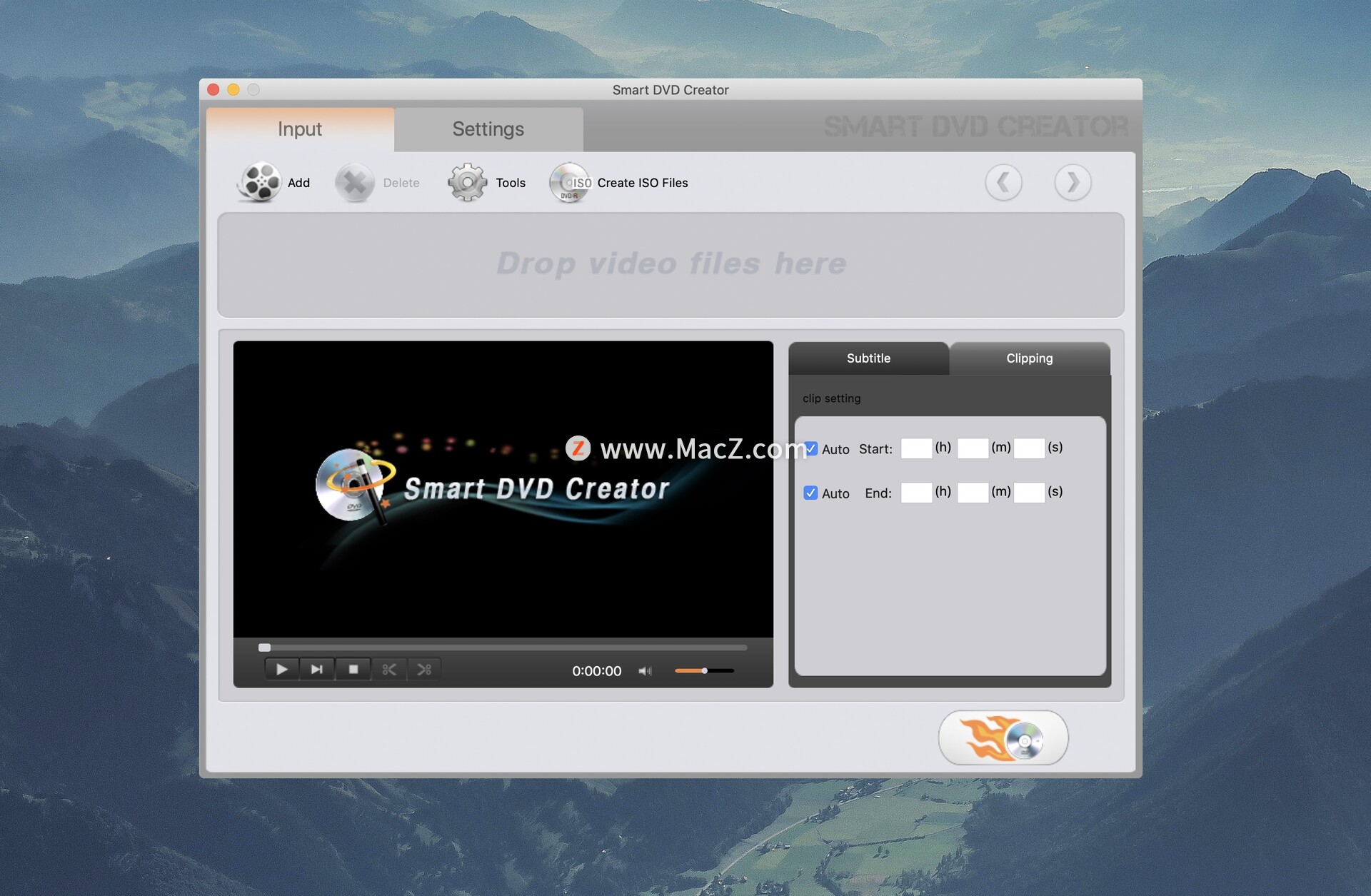Viewport: 1371px width, 896px height.
Task: Mute audio with the speaker icon
Action: click(x=645, y=671)
